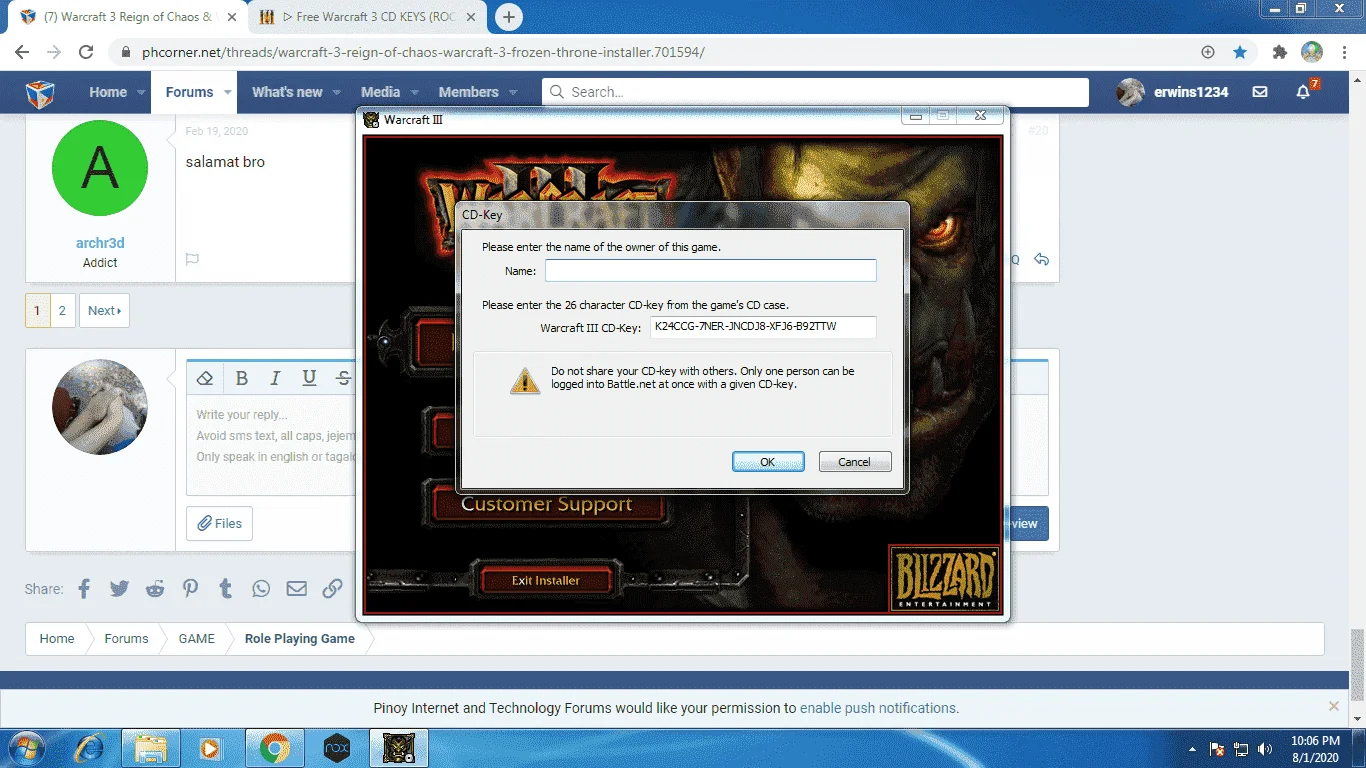Open the Chrome three-dot menu
Screen dimensions: 1366x768
click(x=1343, y=52)
